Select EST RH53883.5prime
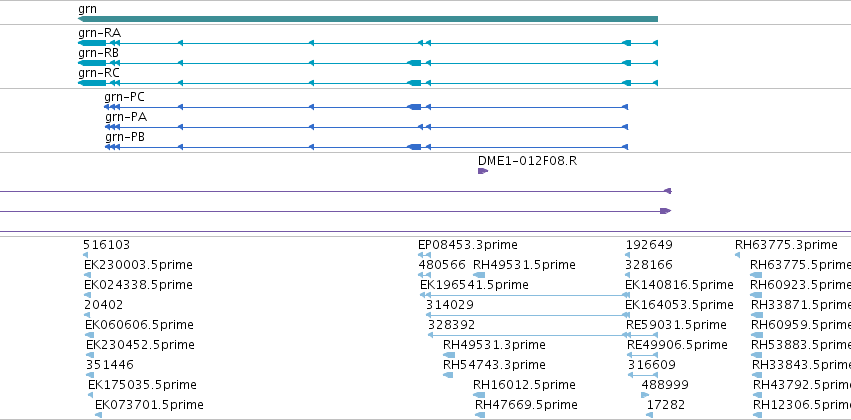This screenshot has width=851, height=420. coord(801,346)
